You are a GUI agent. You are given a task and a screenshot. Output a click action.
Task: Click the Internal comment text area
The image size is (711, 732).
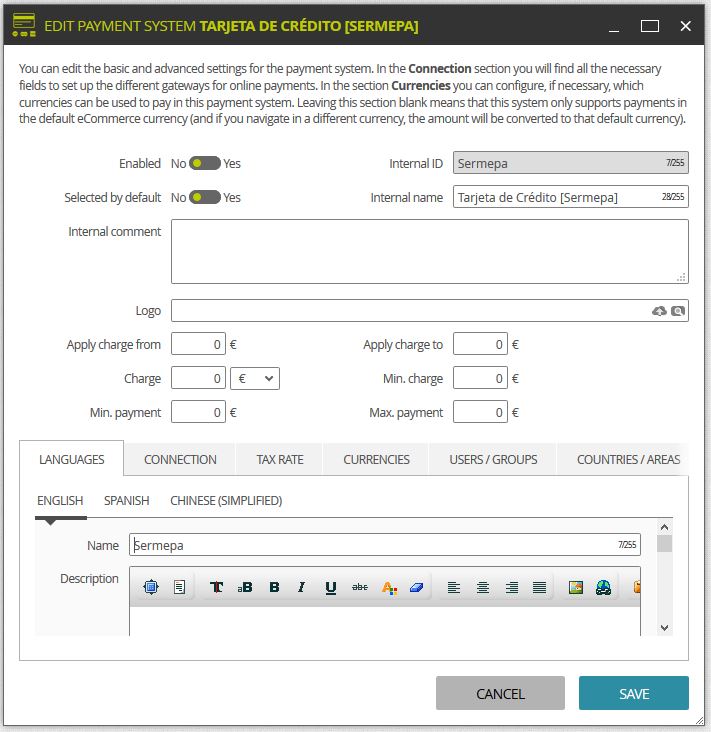[x=429, y=252]
